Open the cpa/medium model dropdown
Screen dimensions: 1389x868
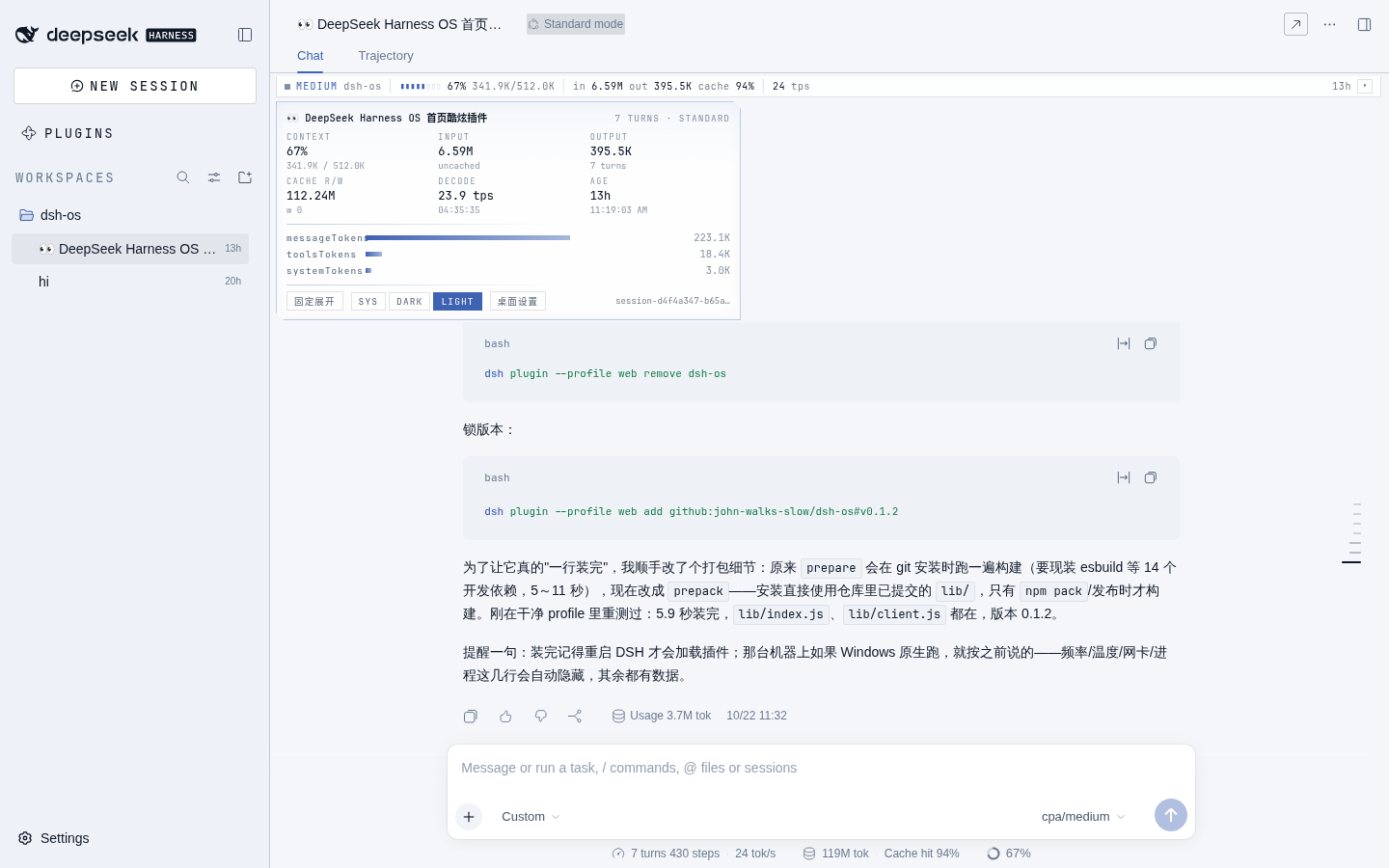coord(1083,817)
